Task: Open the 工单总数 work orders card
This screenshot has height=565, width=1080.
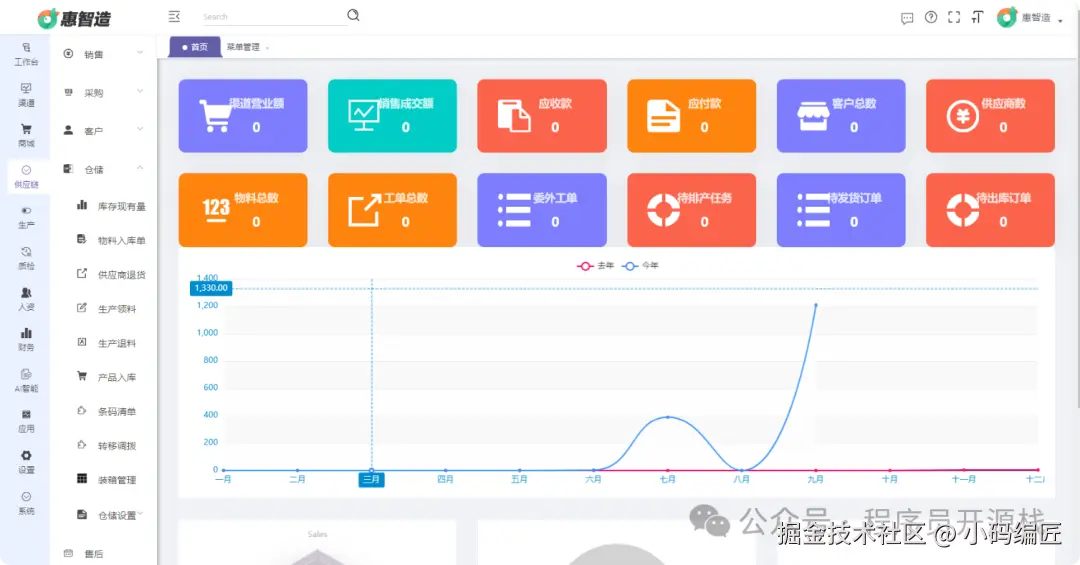Action: click(393, 209)
